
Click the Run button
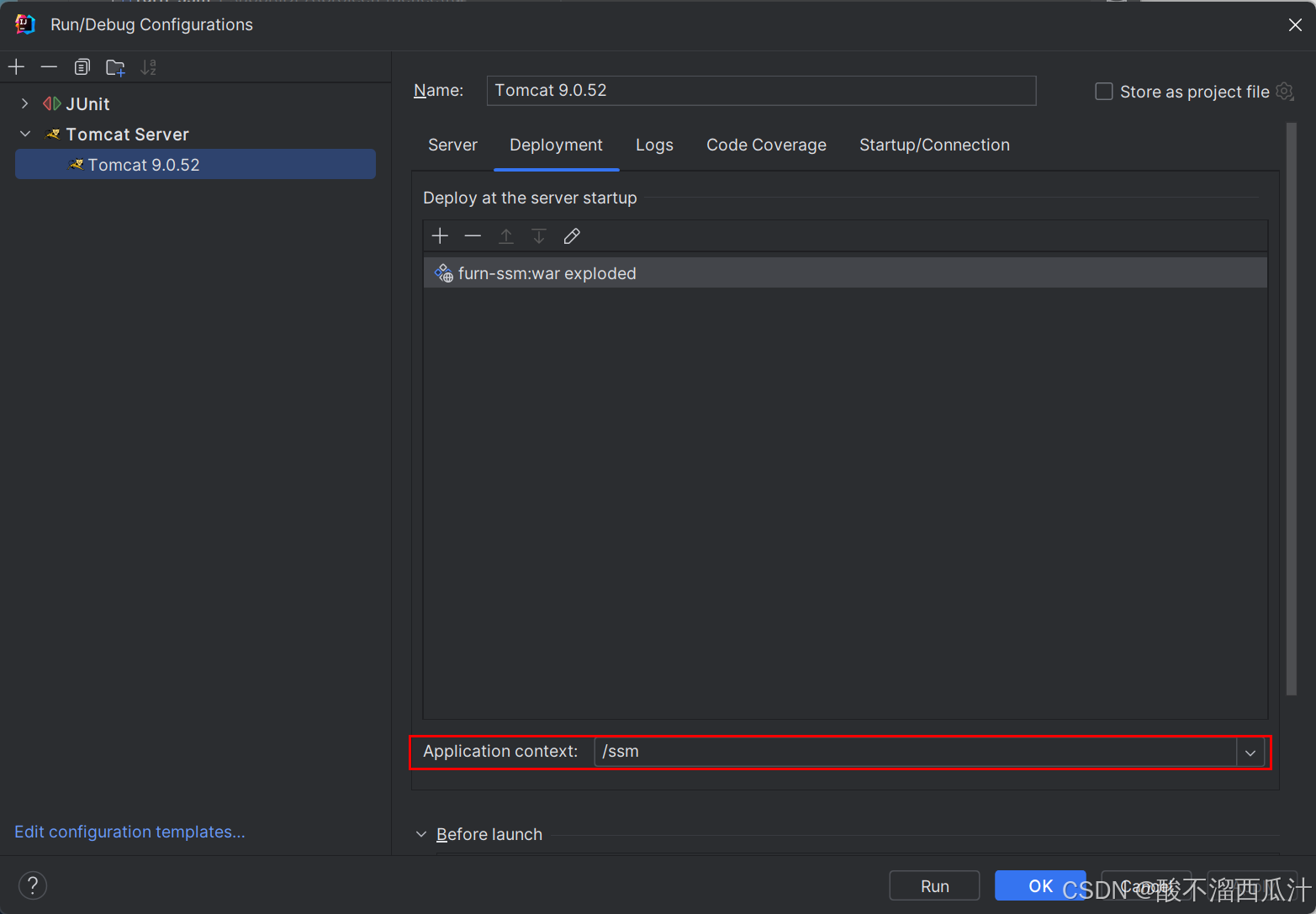click(933, 885)
